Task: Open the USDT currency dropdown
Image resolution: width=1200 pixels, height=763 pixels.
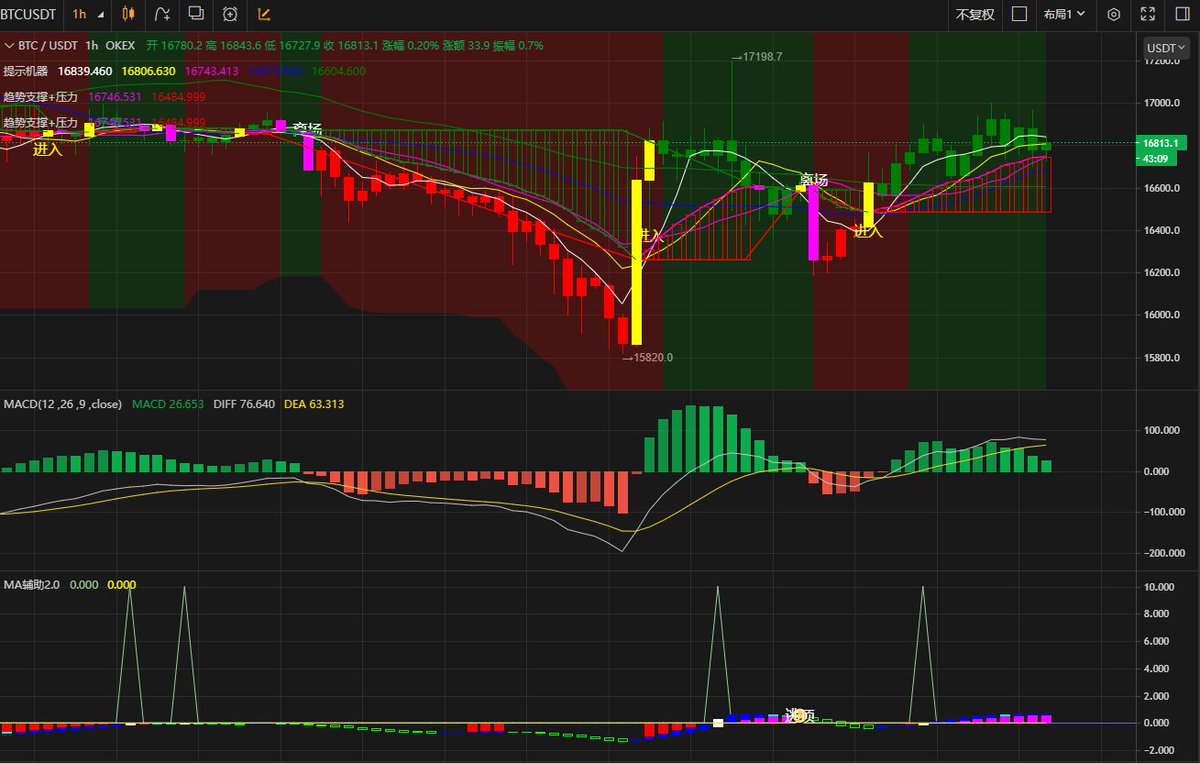Action: [1167, 47]
